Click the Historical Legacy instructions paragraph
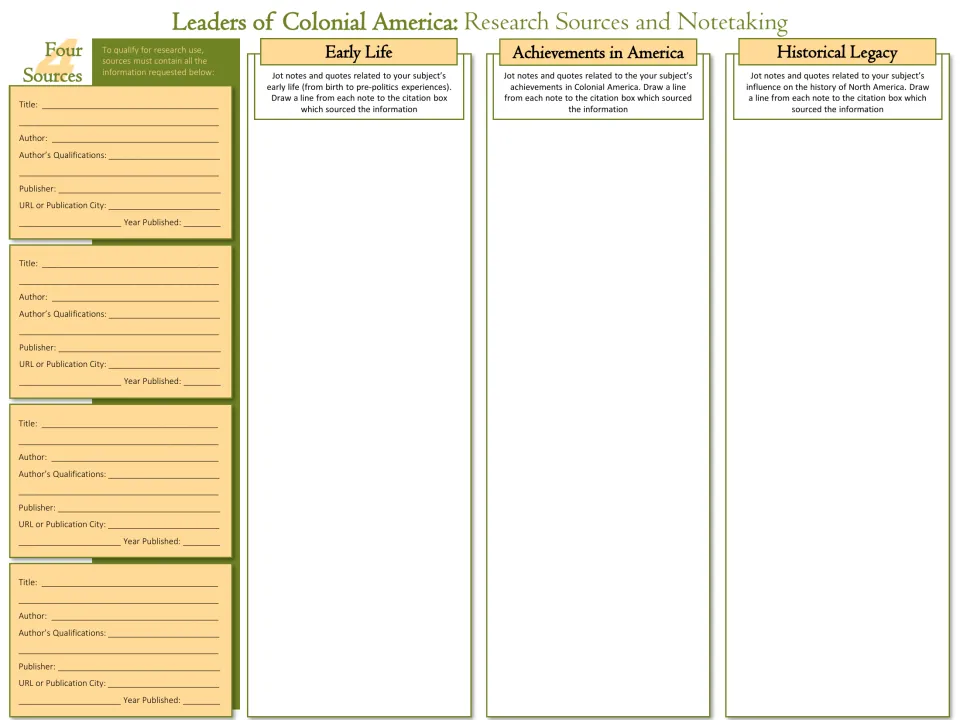The image size is (960, 720). coord(837,92)
